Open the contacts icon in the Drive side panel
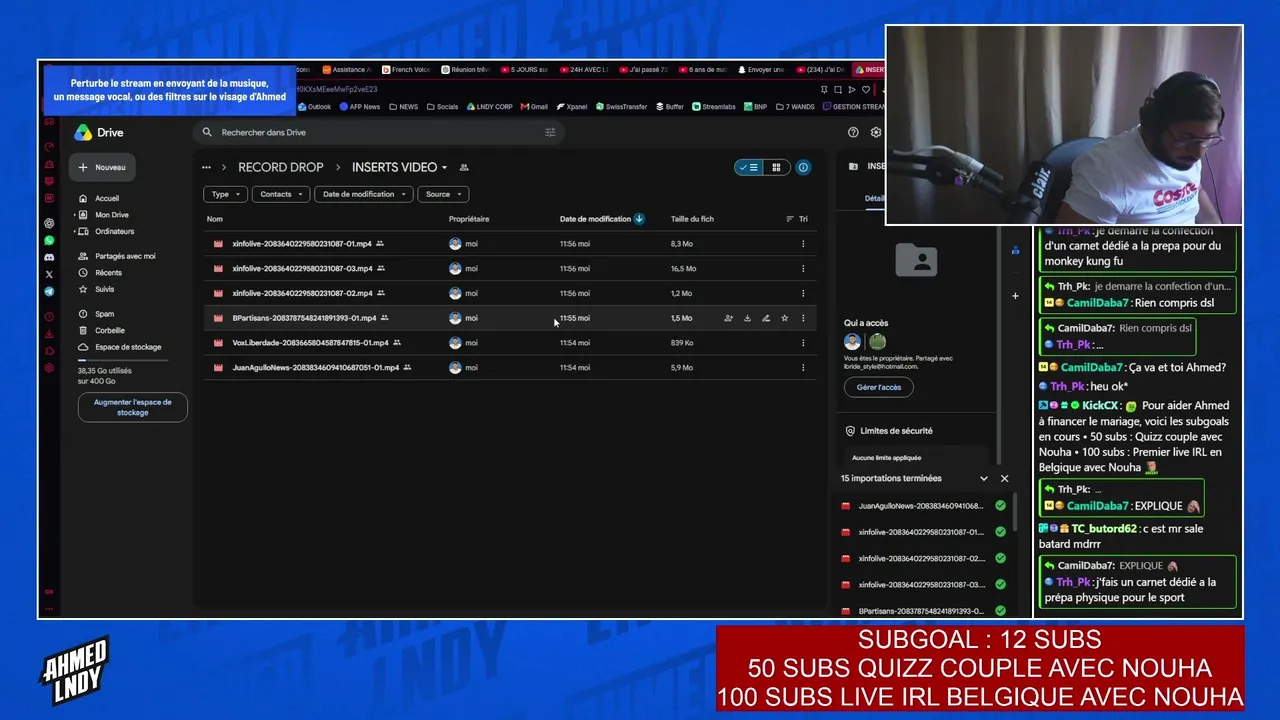The height and width of the screenshot is (720, 1280). click(x=1015, y=250)
